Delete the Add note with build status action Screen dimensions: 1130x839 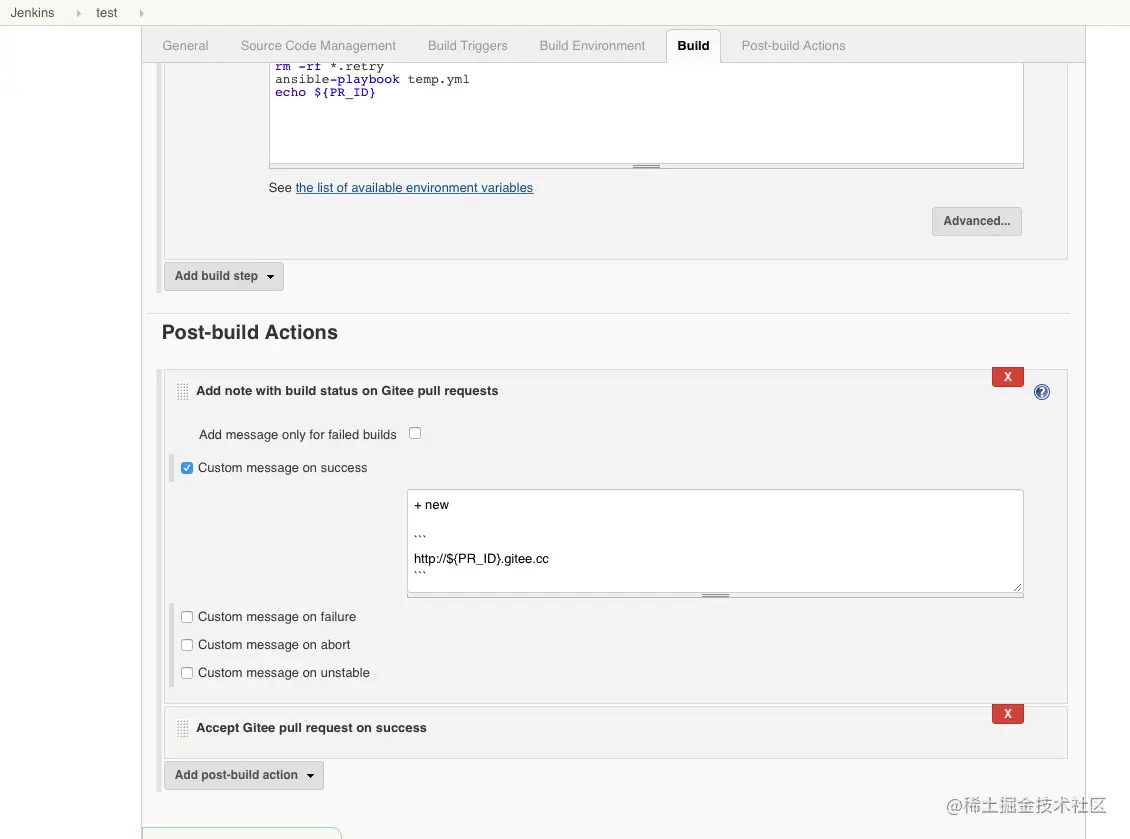[x=1007, y=377]
